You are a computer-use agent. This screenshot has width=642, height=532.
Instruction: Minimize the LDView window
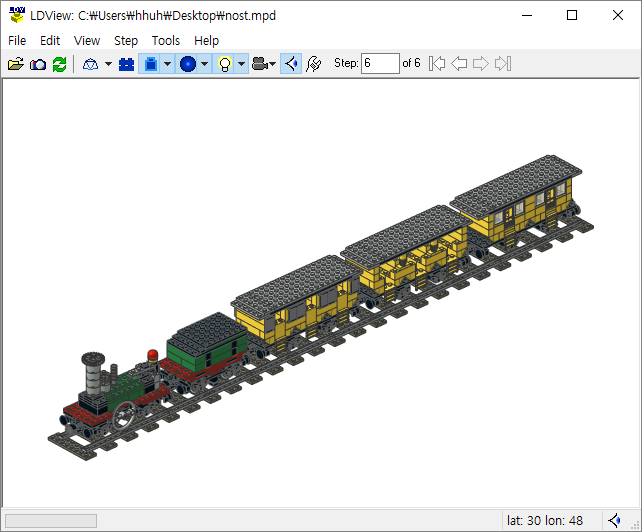527,16
